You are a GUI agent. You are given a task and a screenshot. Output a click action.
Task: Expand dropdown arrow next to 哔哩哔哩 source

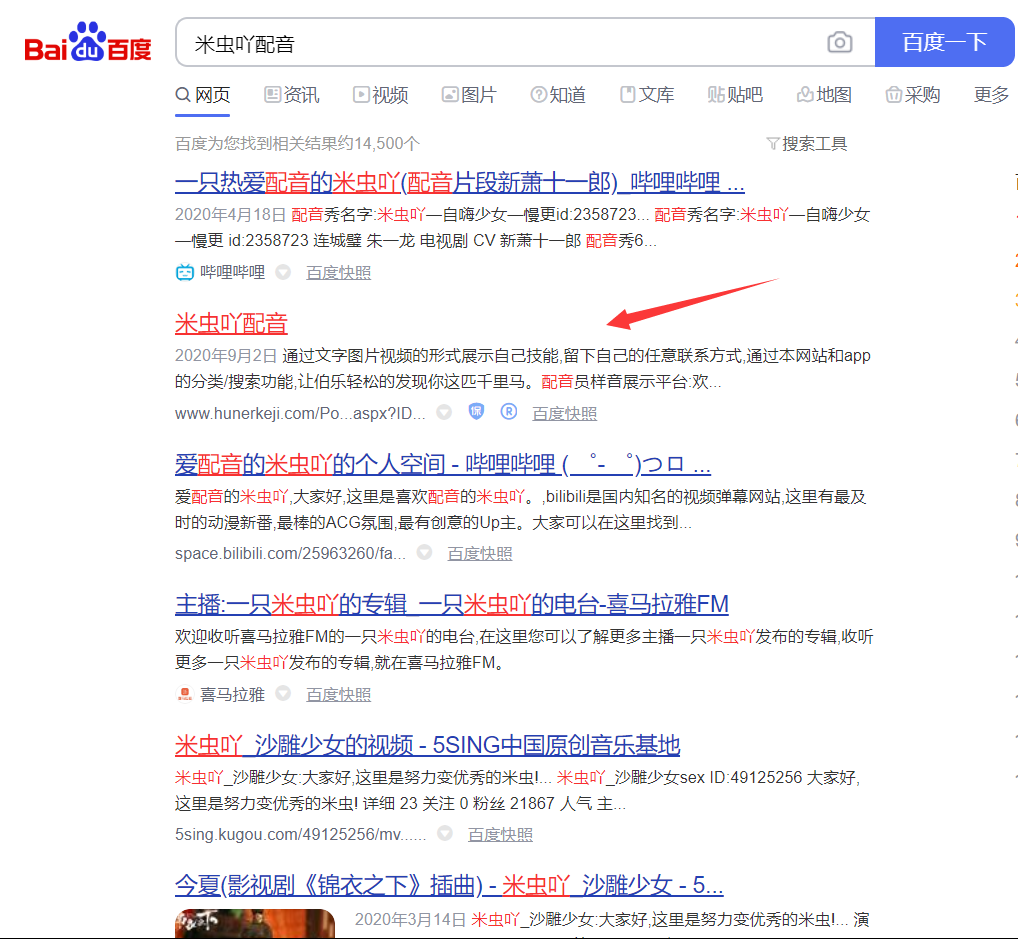coord(283,272)
